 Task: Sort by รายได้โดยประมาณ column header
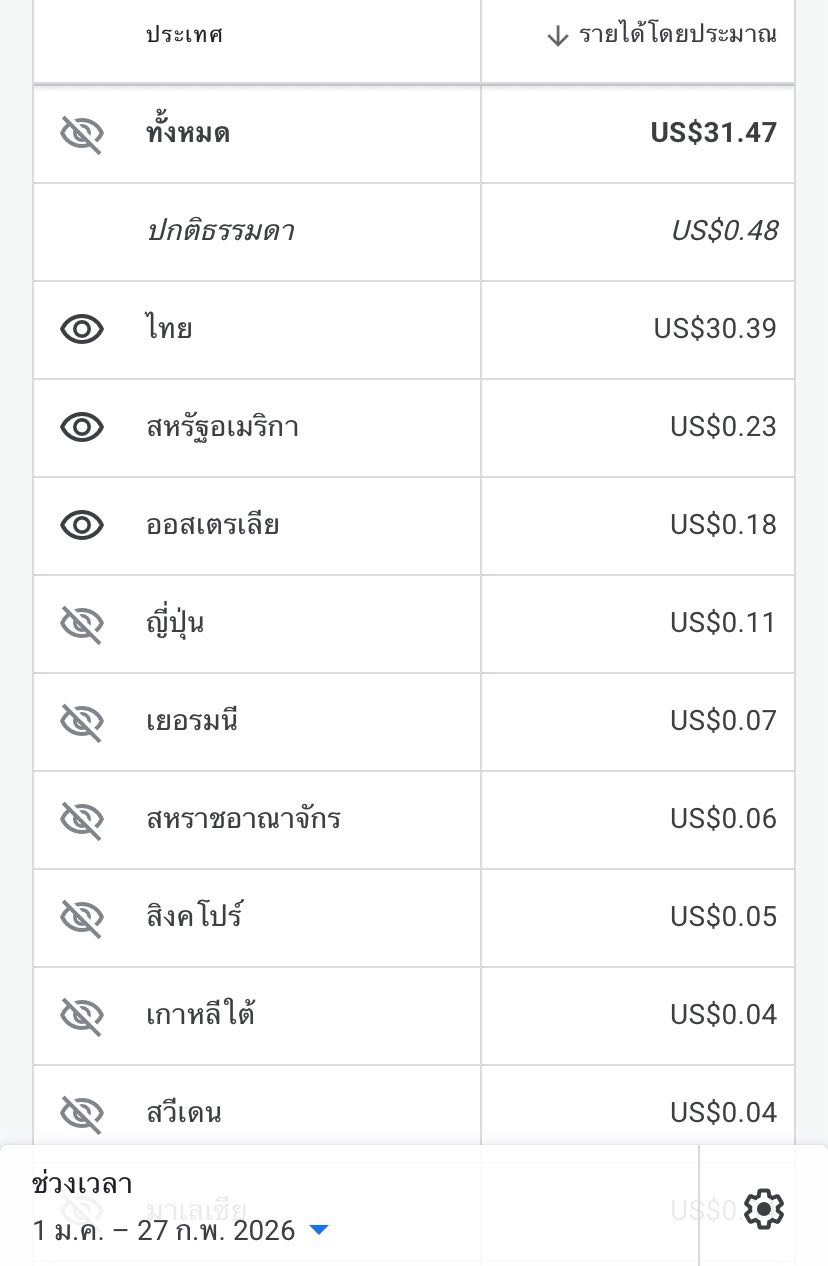[x=677, y=35]
